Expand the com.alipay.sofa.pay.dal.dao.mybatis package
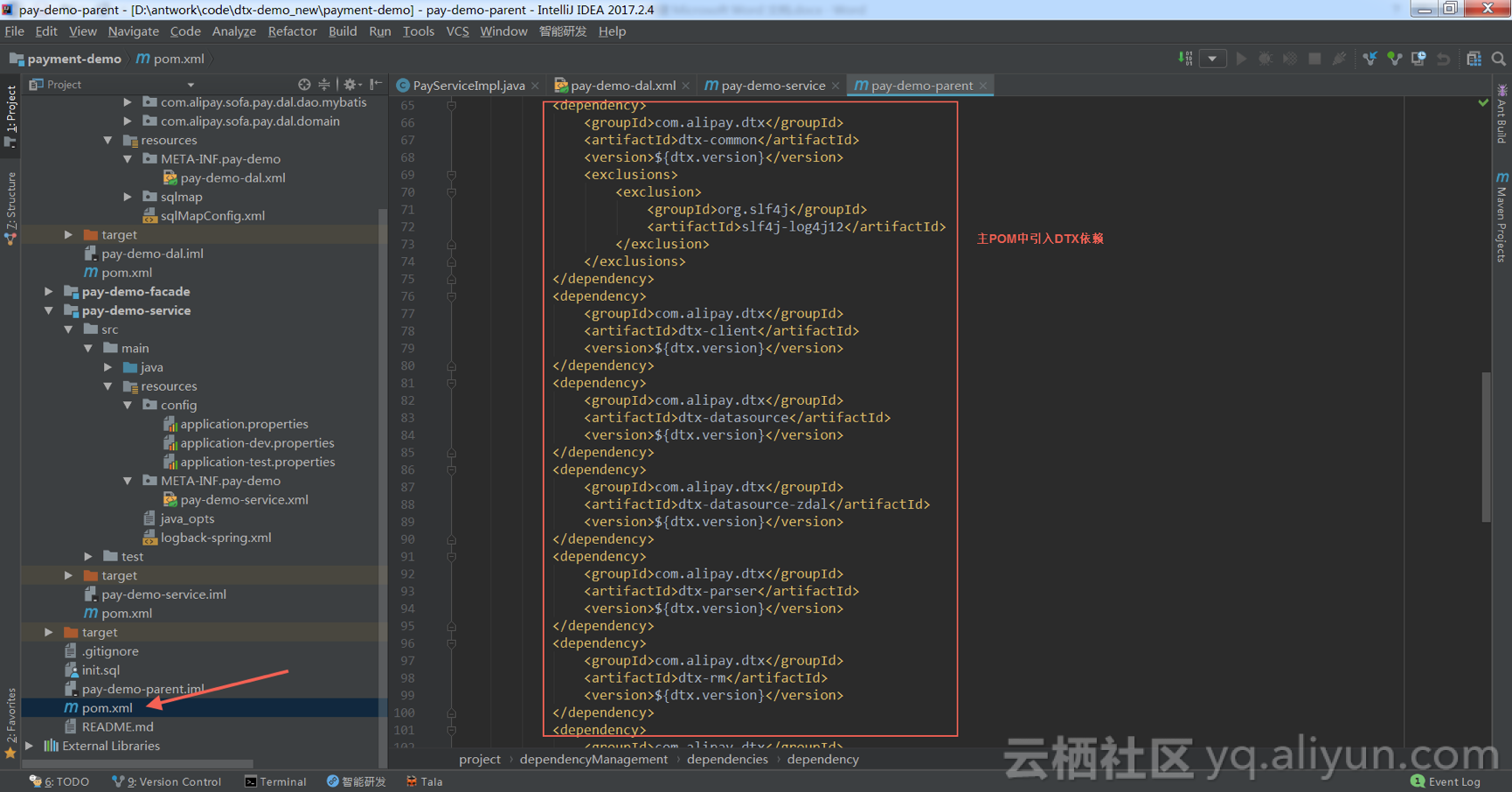Viewport: 1512px width, 792px height. pyautogui.click(x=128, y=102)
